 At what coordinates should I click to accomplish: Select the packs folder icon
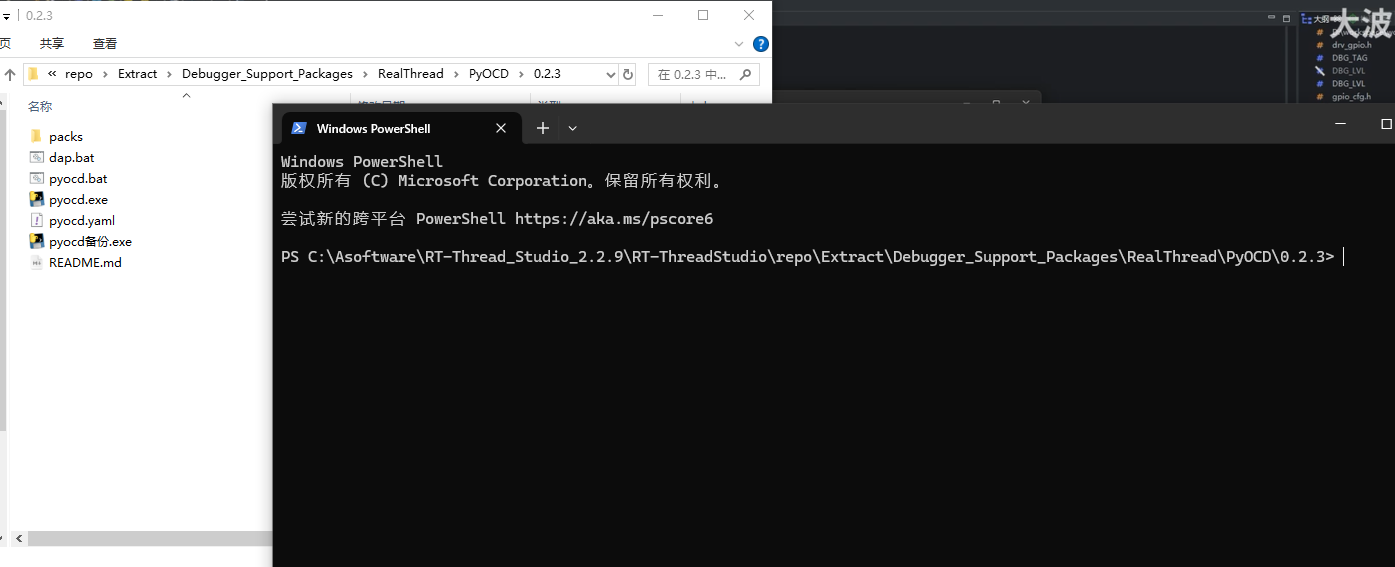tap(36, 136)
